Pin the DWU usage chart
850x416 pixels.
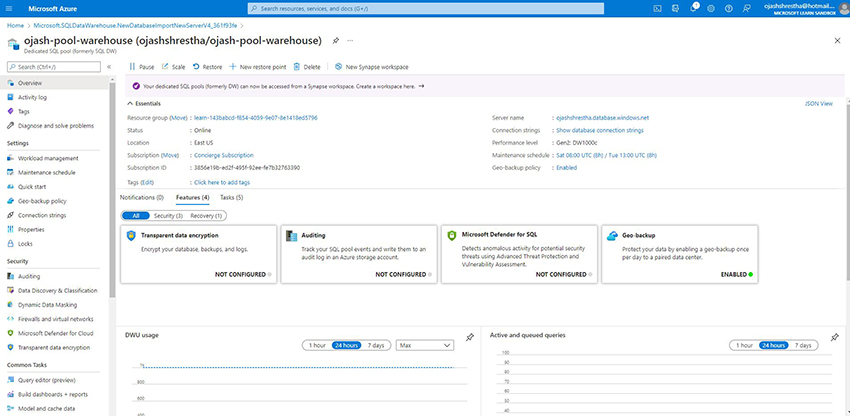[470, 337]
